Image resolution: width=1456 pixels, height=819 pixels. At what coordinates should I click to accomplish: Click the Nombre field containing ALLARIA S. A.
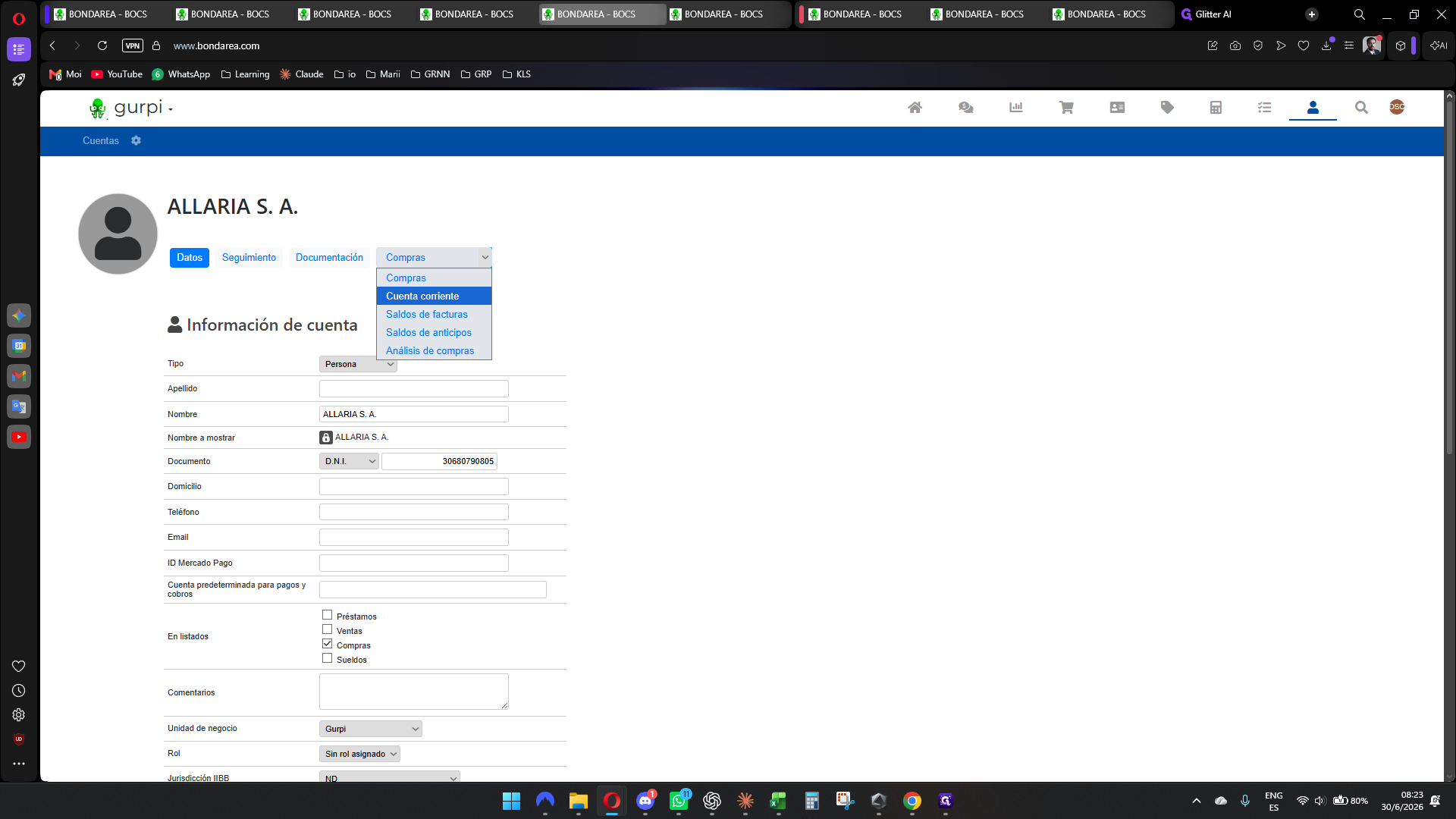coord(414,414)
